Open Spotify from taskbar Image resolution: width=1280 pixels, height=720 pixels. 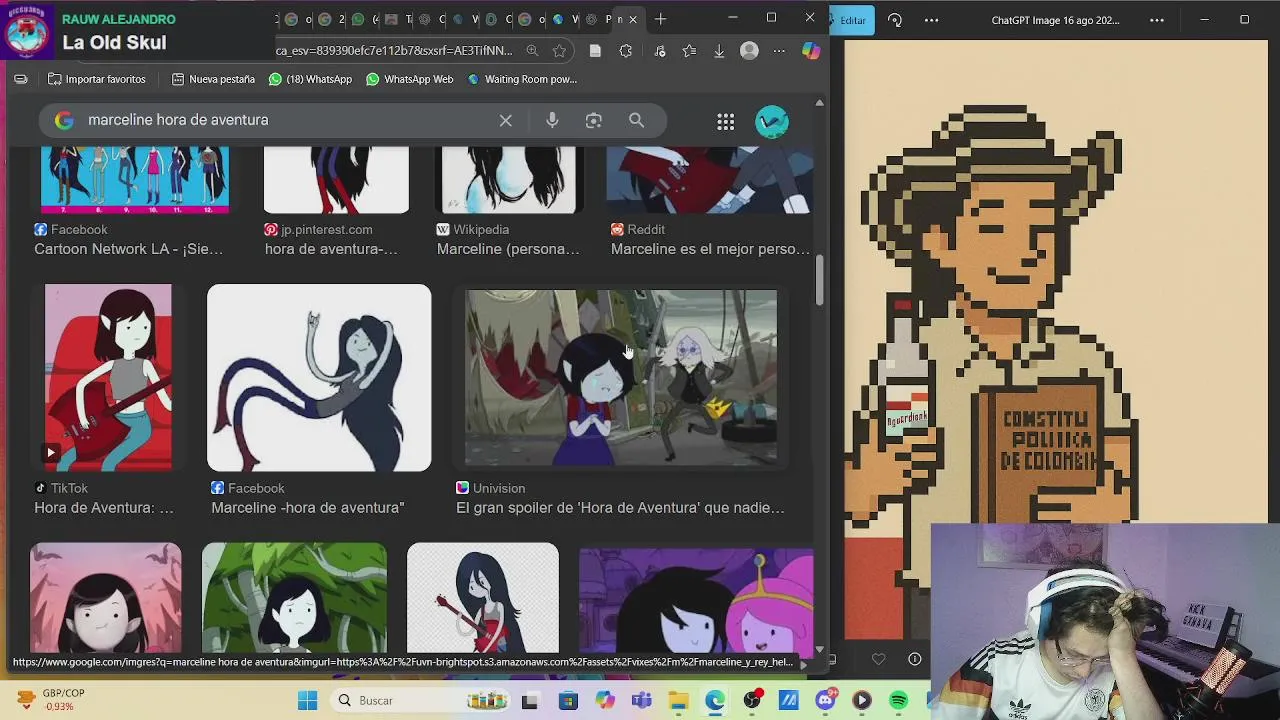[899, 701]
